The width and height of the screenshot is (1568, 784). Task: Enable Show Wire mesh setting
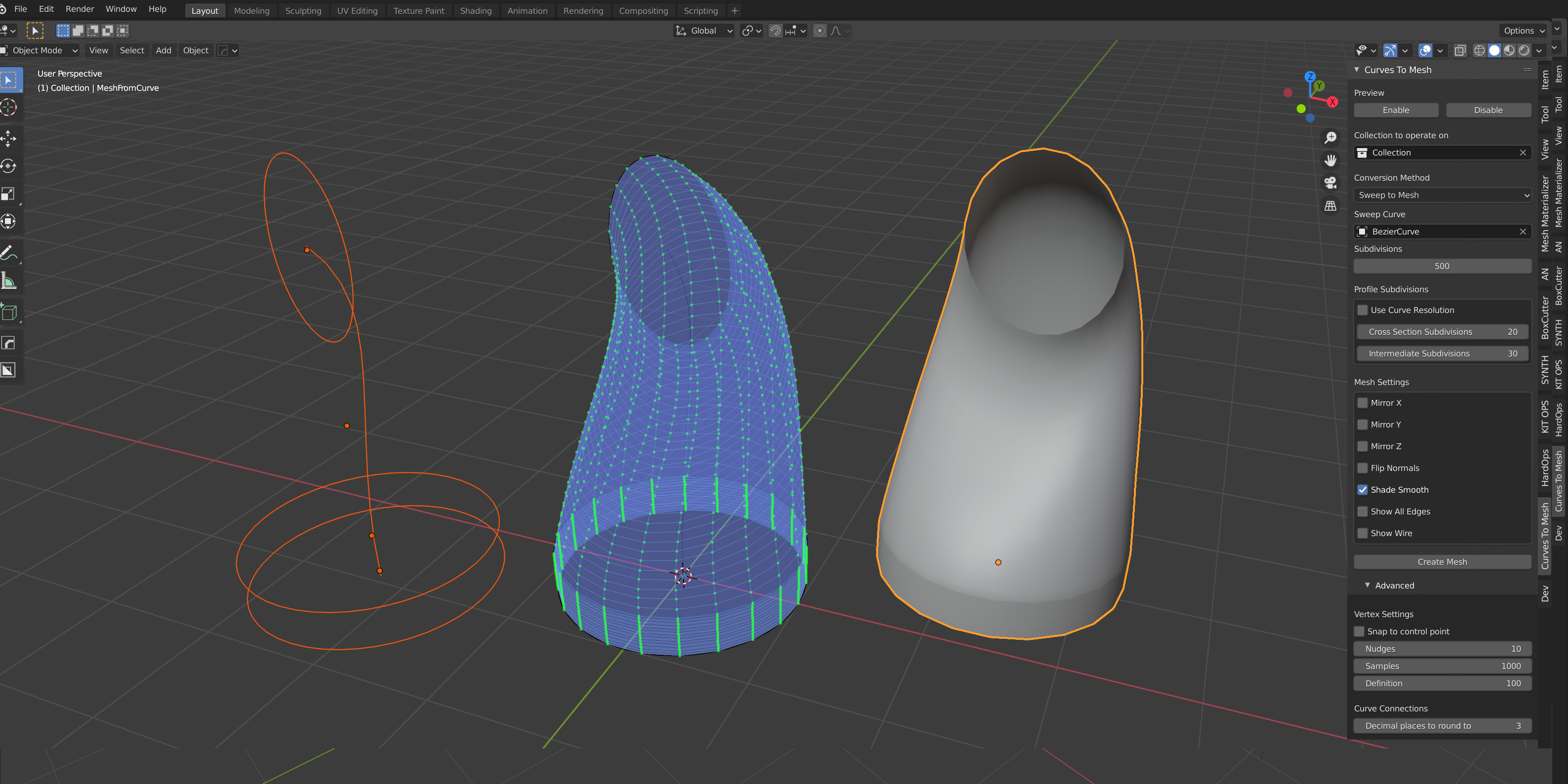click(x=1363, y=533)
